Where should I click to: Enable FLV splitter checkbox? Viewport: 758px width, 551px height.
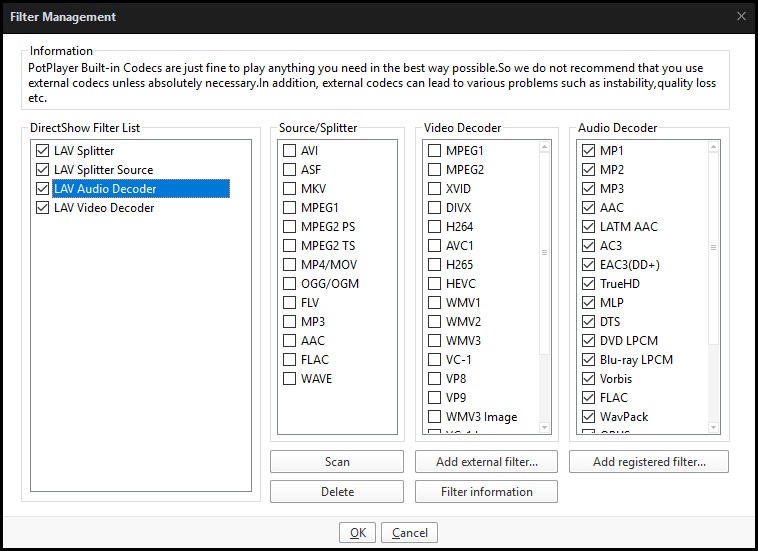click(290, 303)
